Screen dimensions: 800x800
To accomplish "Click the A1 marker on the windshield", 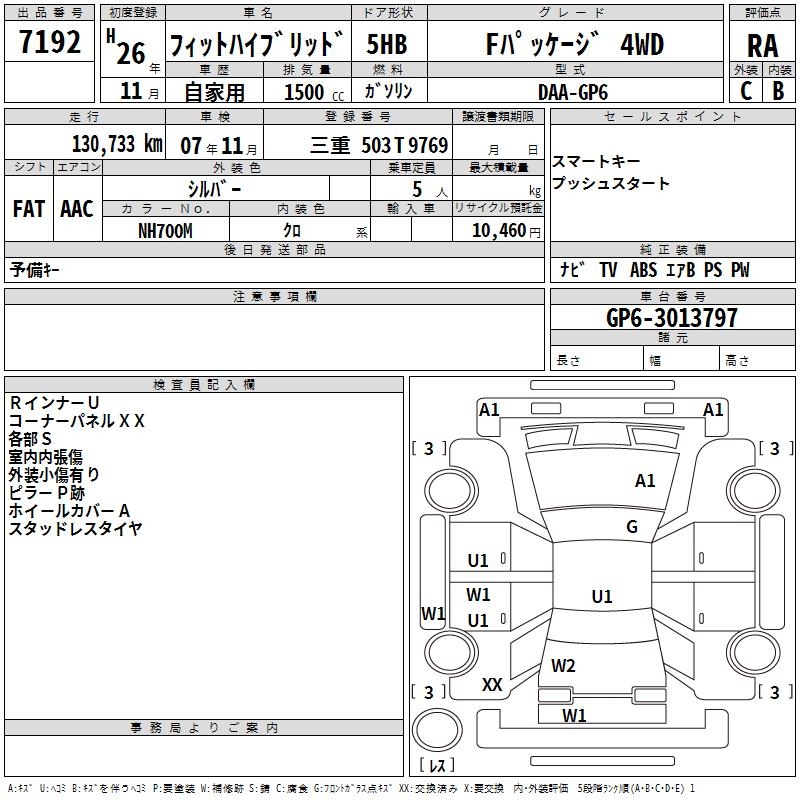I will pos(645,481).
